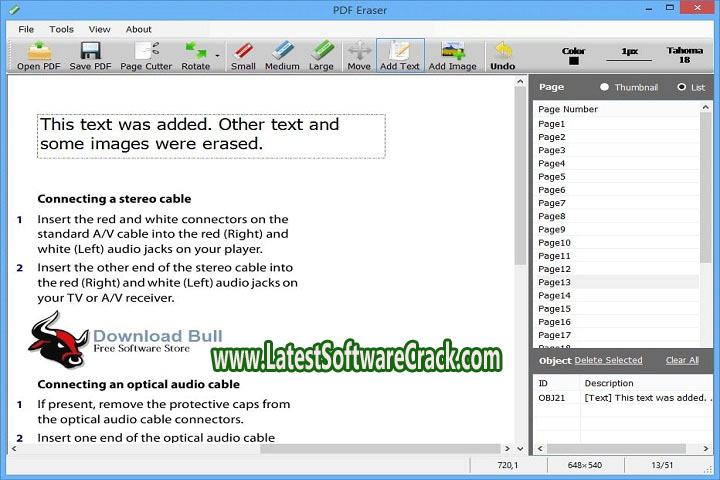Screen dimensions: 720x480
Task: Click Clear All link
Action: click(x=682, y=360)
